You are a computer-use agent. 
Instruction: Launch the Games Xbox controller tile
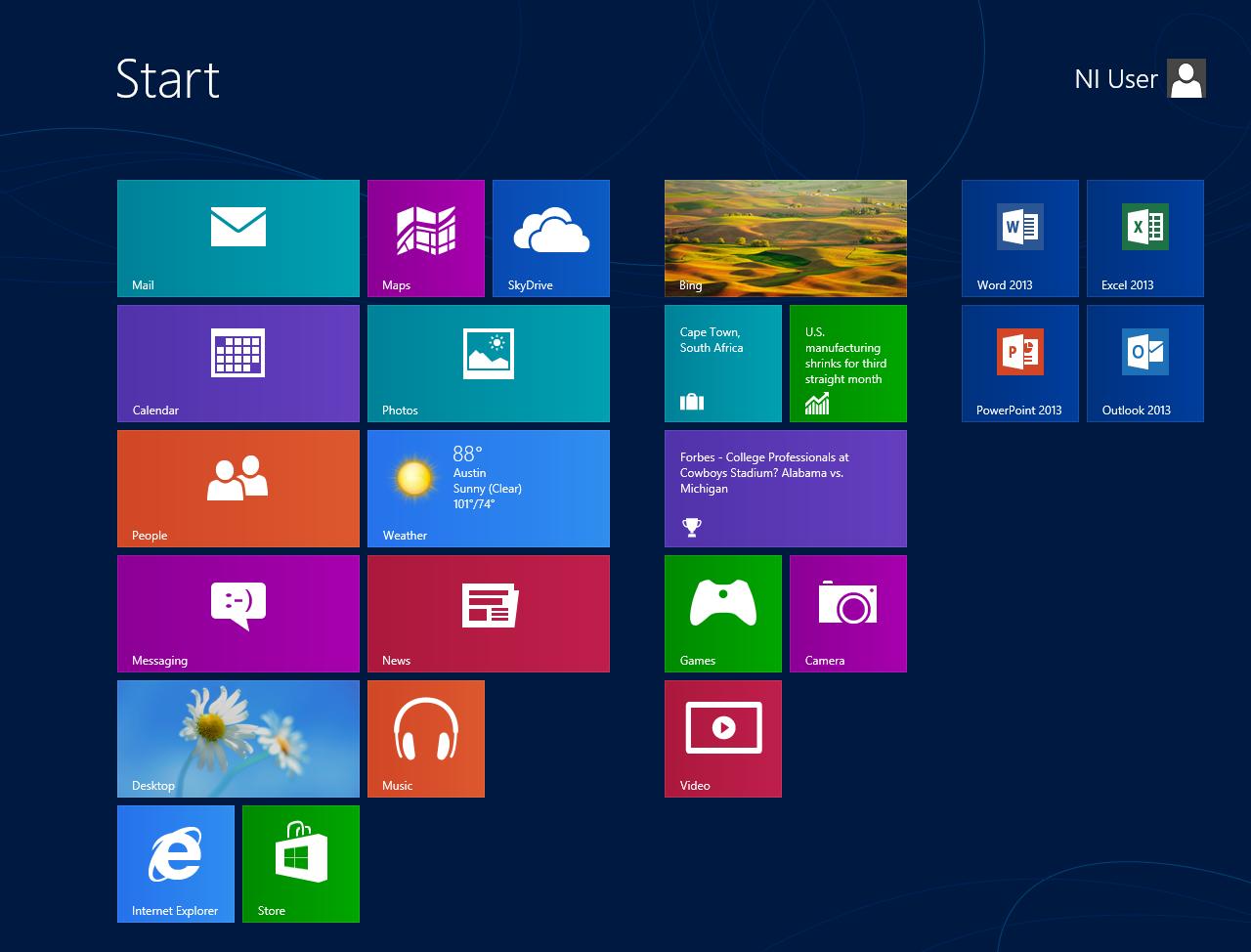click(x=723, y=614)
